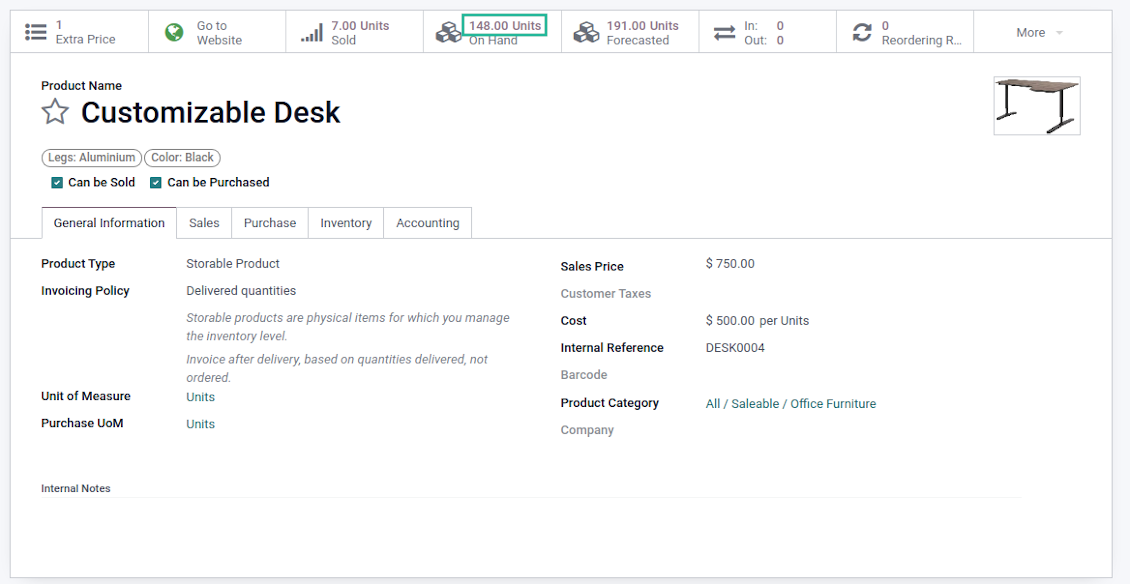The height and width of the screenshot is (584, 1130).
Task: Open the All / Saleable / Office Furniture category link
Action: click(791, 404)
